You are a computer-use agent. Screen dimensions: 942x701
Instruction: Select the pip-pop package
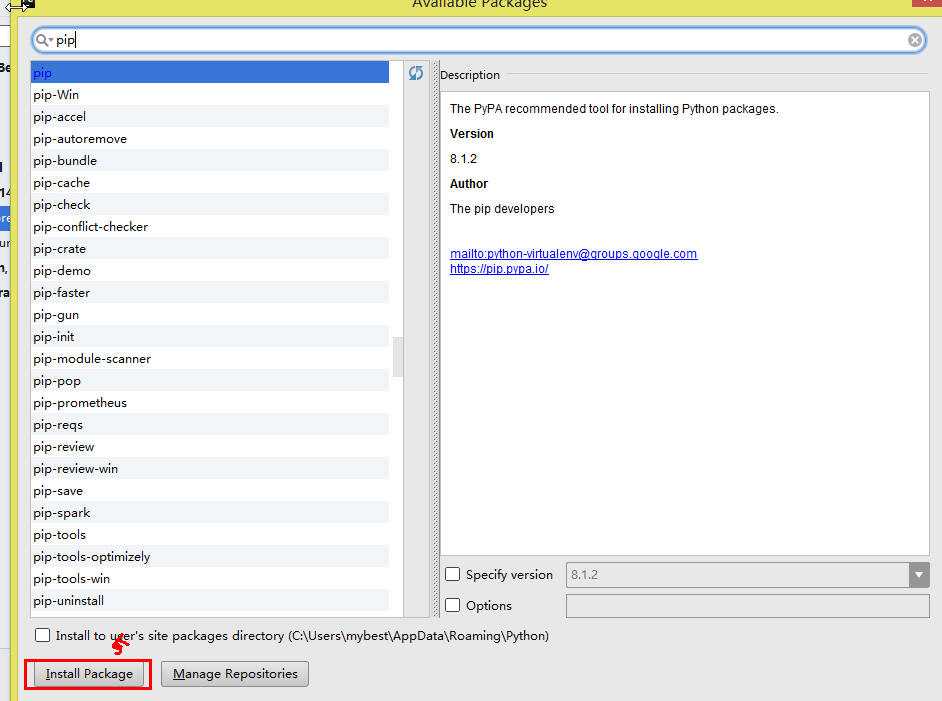point(210,381)
